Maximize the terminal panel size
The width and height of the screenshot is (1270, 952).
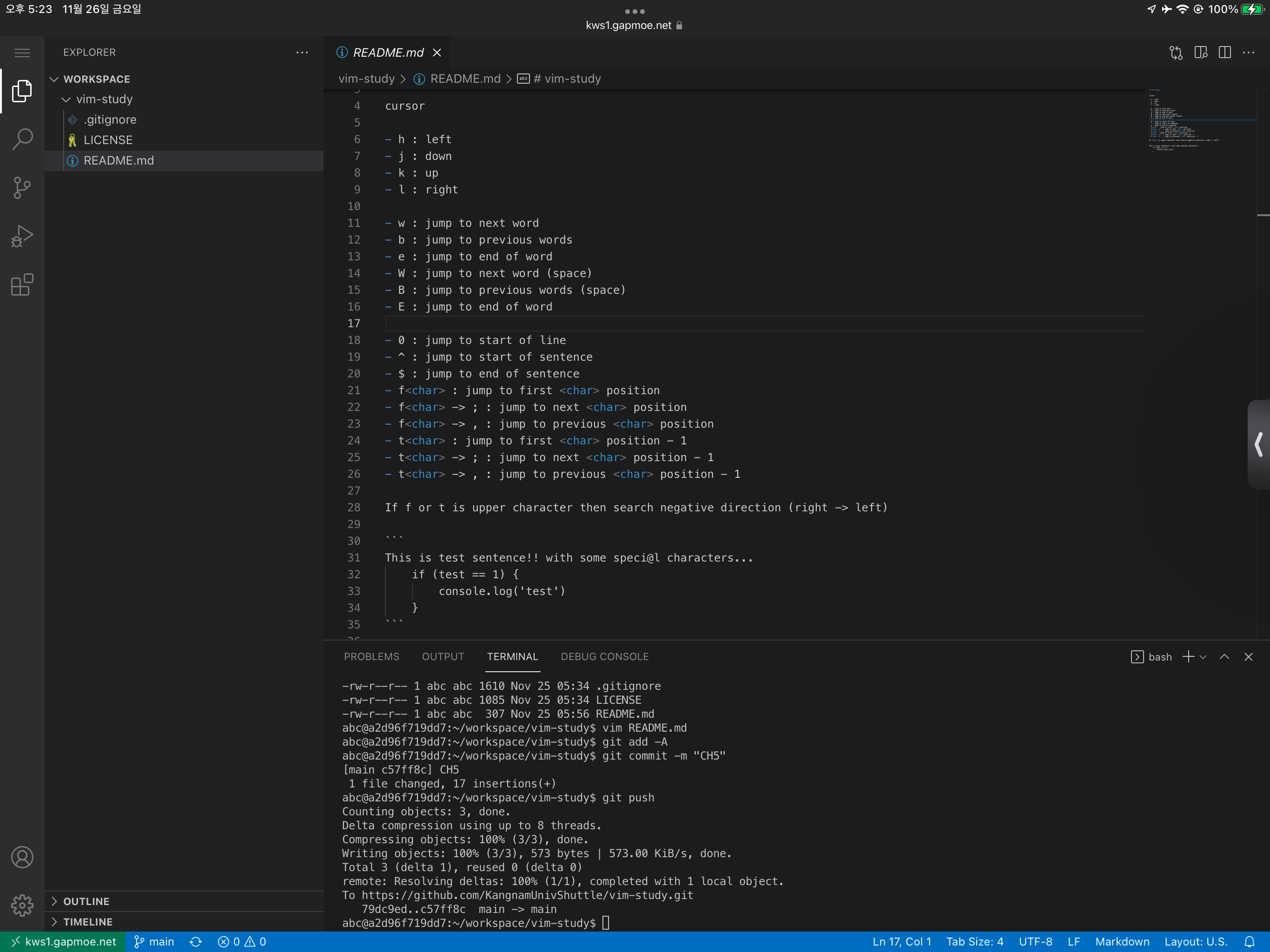pyautogui.click(x=1224, y=656)
